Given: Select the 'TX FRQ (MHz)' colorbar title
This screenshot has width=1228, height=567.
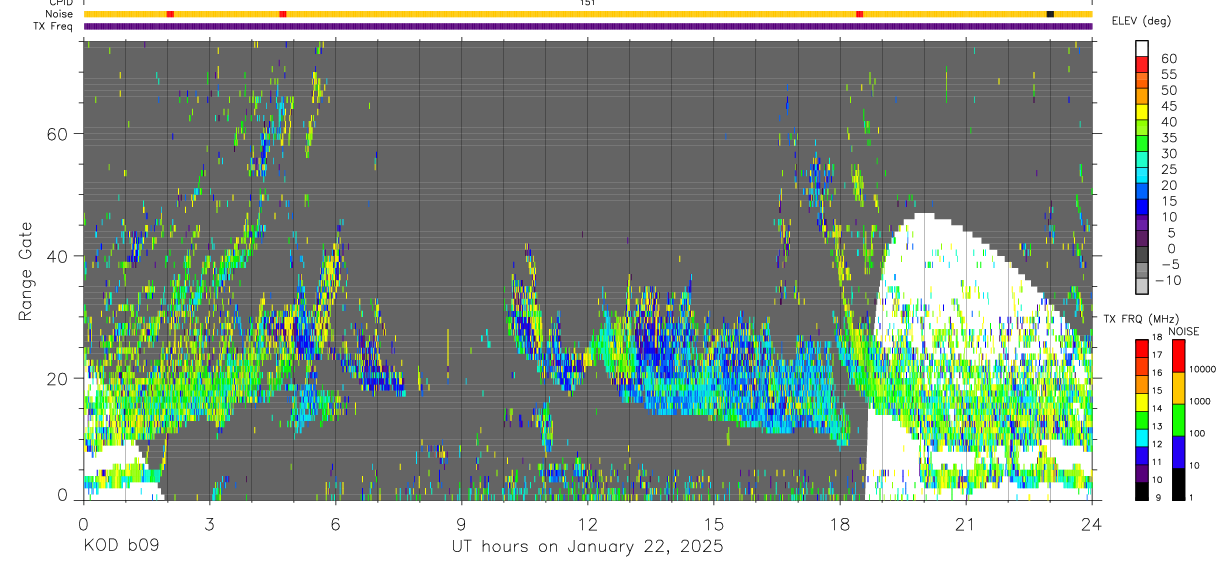Looking at the screenshot, I should [1140, 319].
